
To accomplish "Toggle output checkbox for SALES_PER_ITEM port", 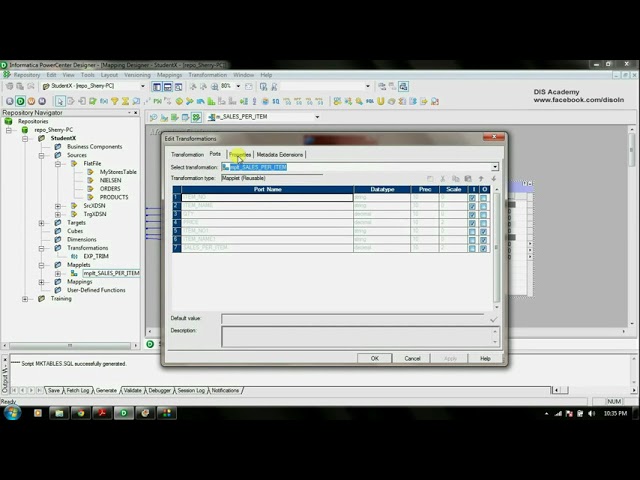I will [x=484, y=248].
